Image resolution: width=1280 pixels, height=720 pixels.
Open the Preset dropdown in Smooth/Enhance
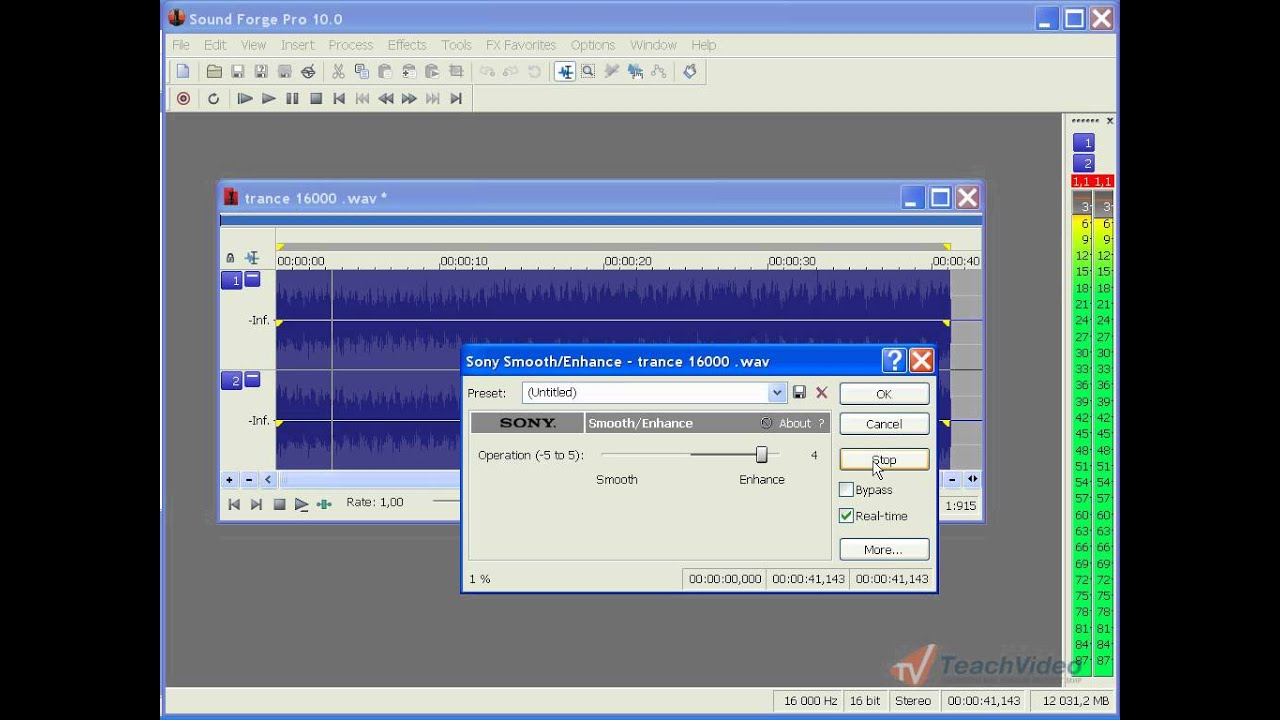coord(776,393)
